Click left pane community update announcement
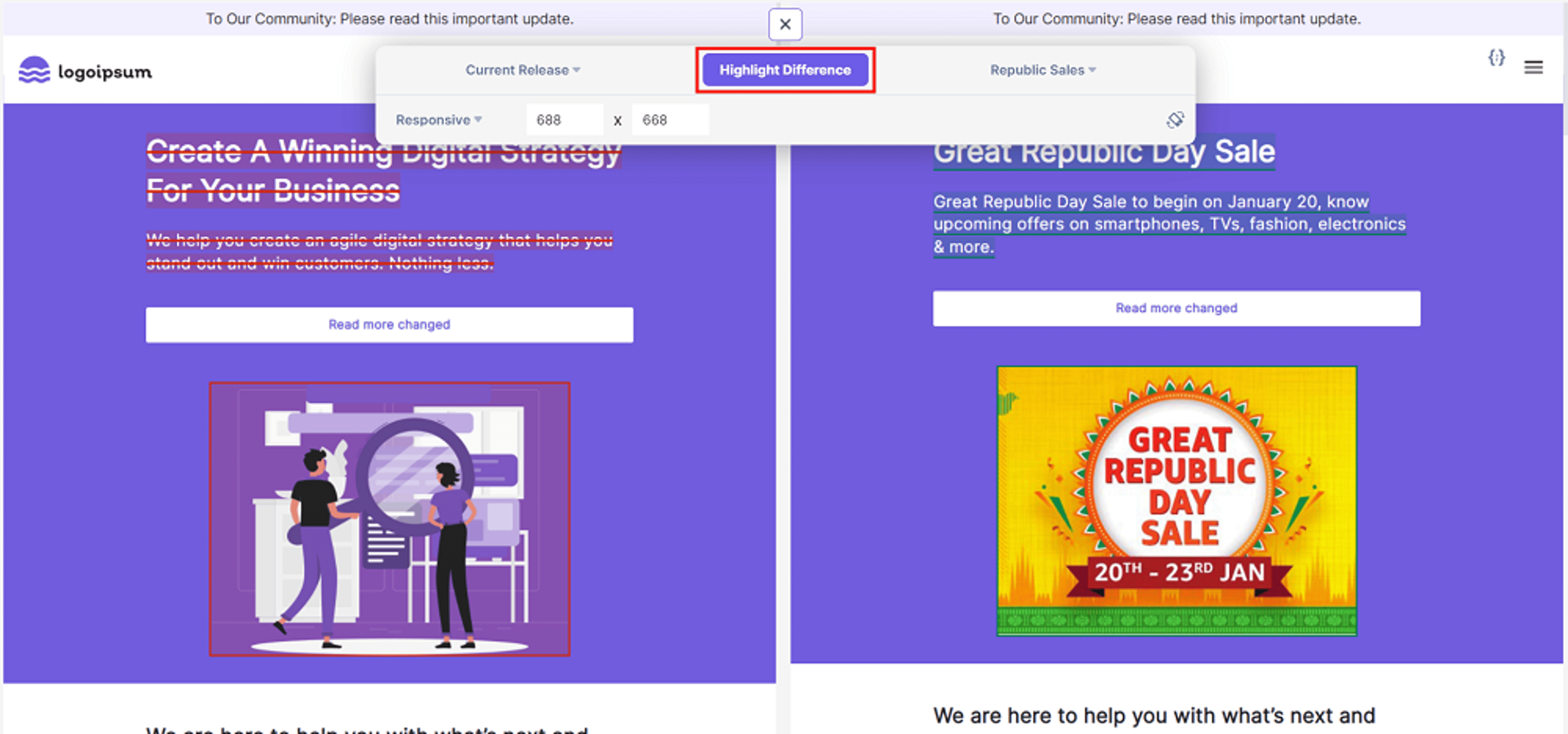1568x734 pixels. tap(390, 19)
